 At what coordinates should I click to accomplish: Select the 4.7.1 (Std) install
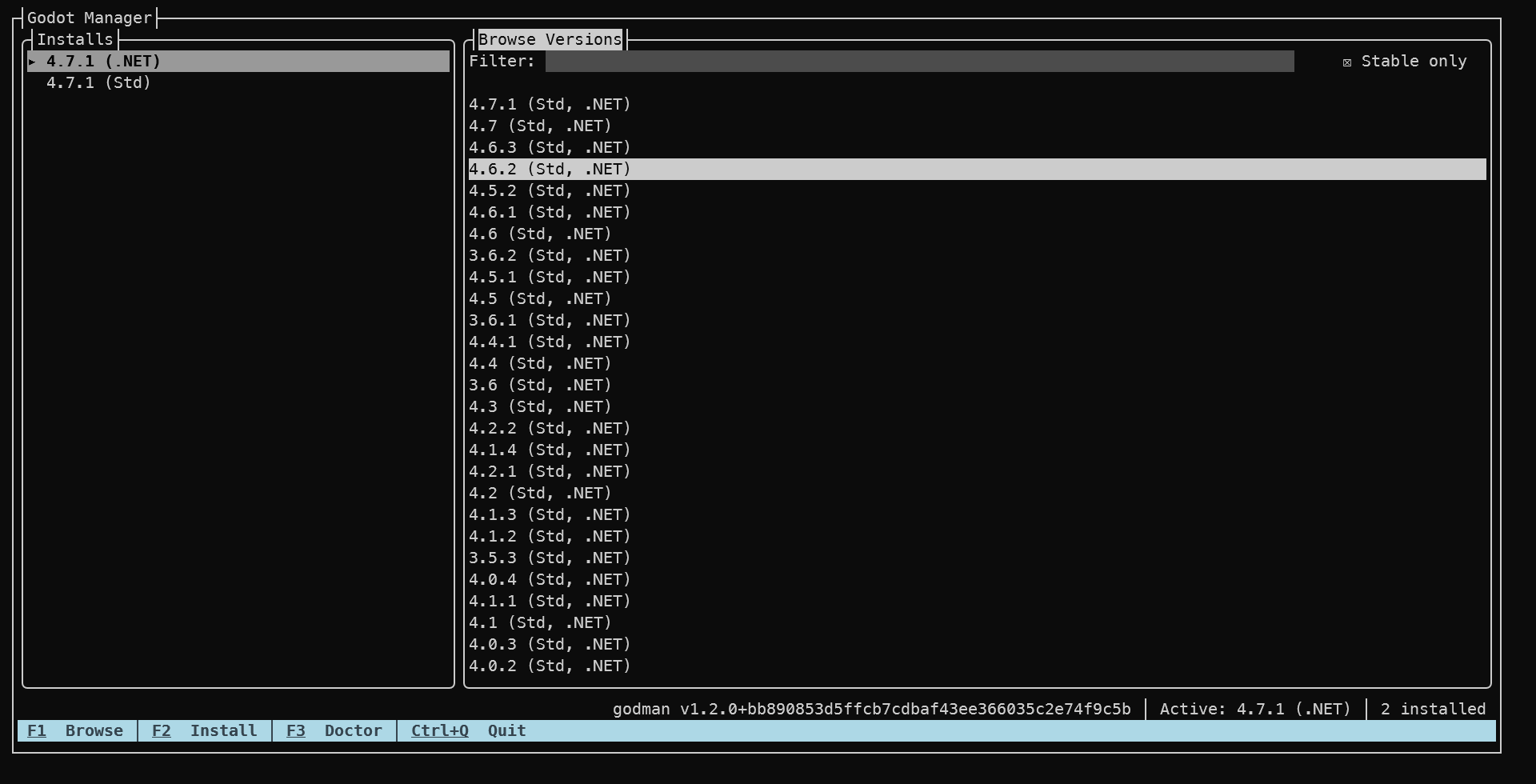(238, 83)
